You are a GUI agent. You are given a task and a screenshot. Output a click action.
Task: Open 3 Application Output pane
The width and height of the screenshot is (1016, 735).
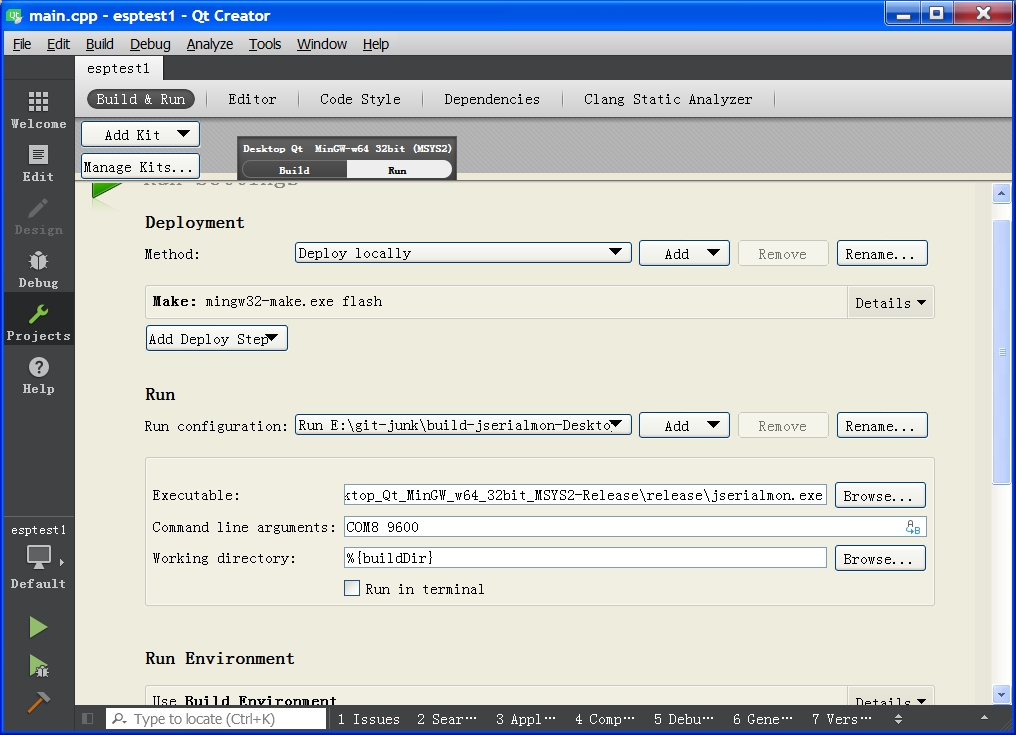click(x=526, y=719)
